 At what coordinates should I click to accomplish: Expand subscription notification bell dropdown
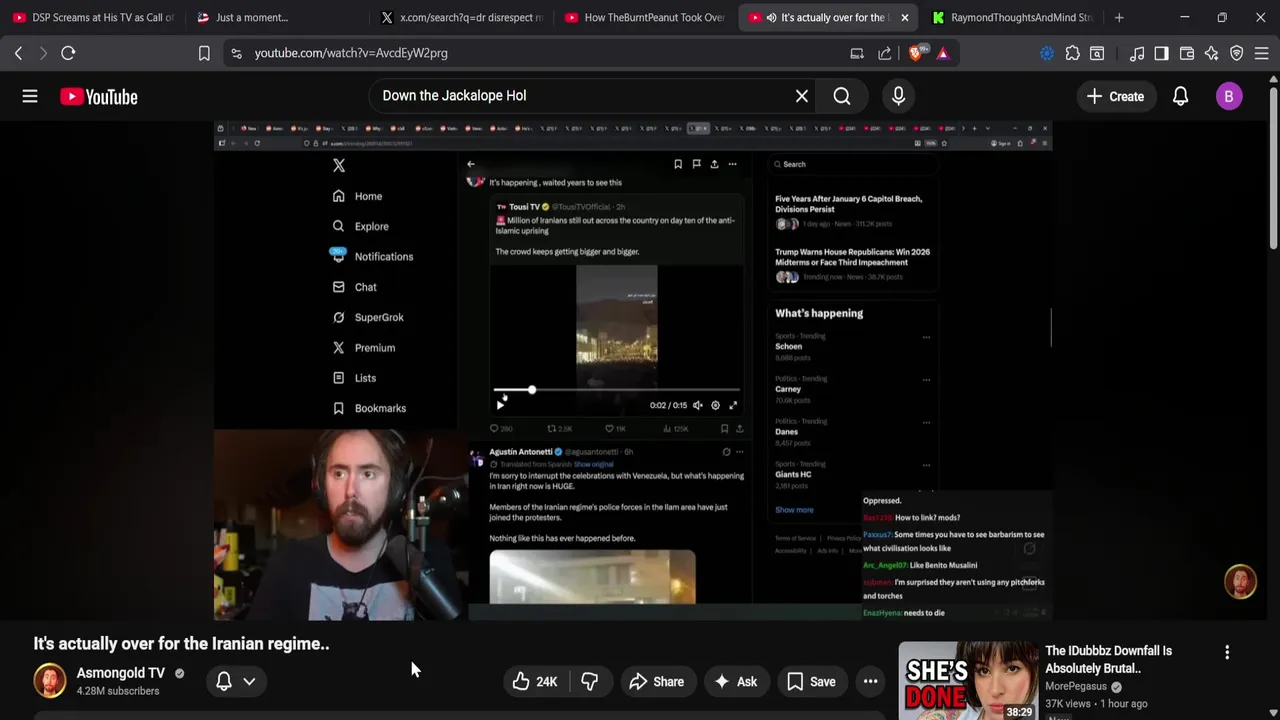click(x=236, y=682)
